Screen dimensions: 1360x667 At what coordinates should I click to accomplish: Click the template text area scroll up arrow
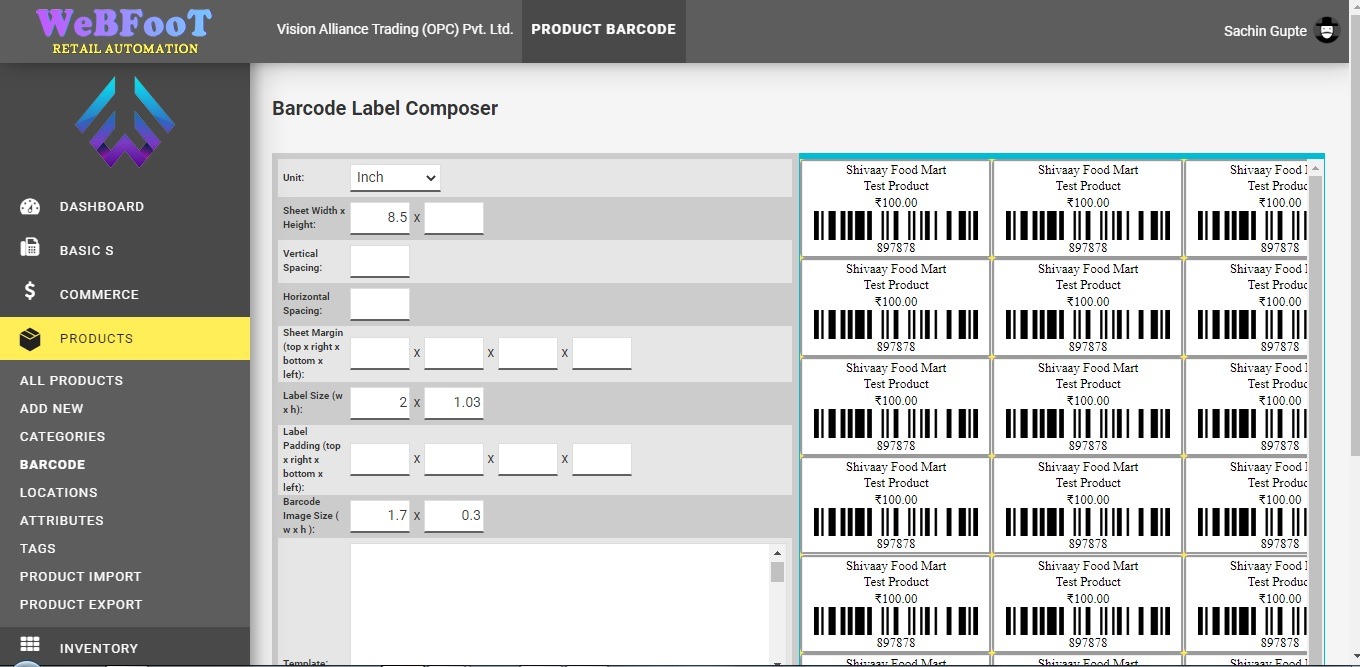(x=777, y=553)
